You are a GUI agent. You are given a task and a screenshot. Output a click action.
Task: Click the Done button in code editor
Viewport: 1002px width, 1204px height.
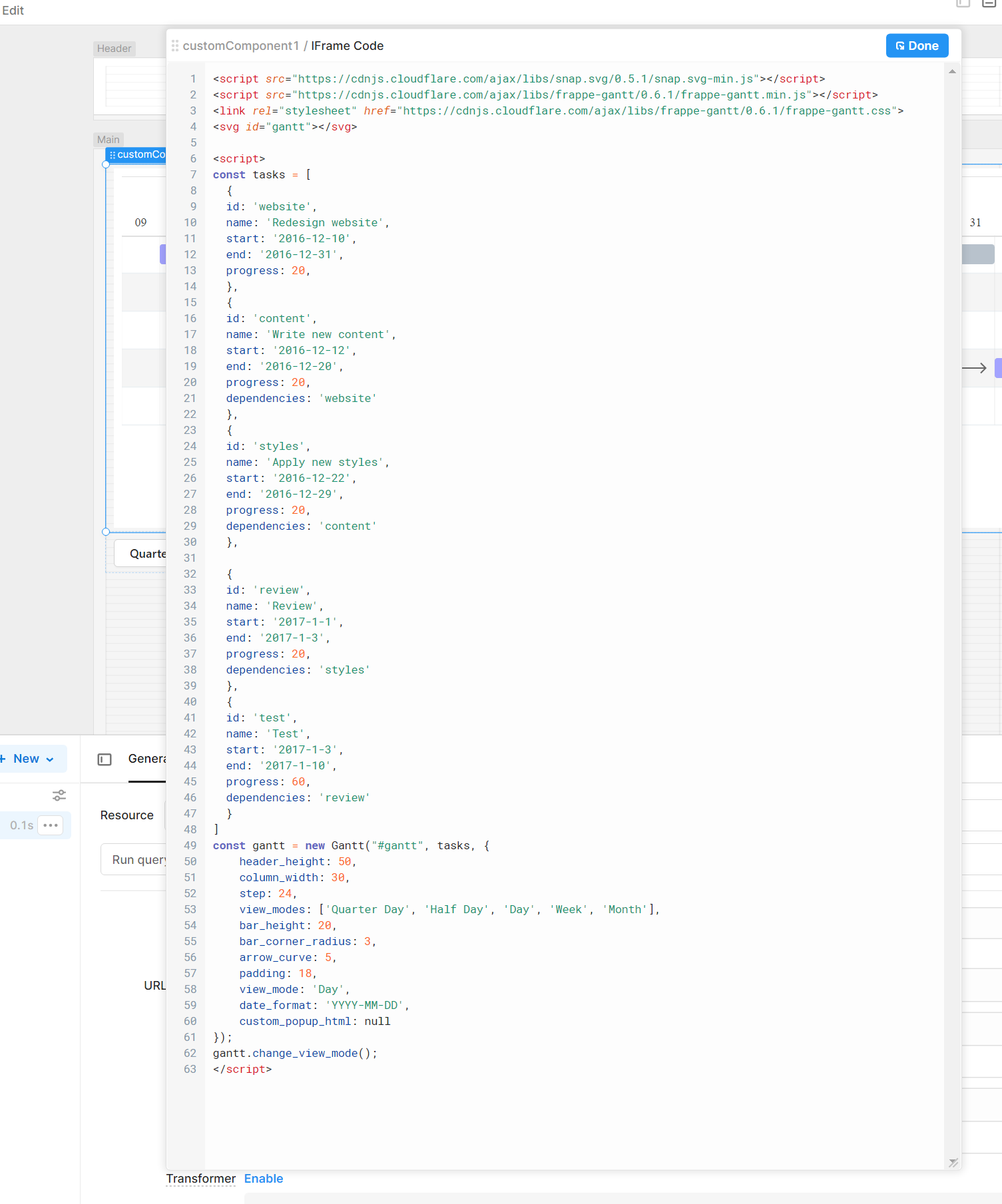[916, 46]
